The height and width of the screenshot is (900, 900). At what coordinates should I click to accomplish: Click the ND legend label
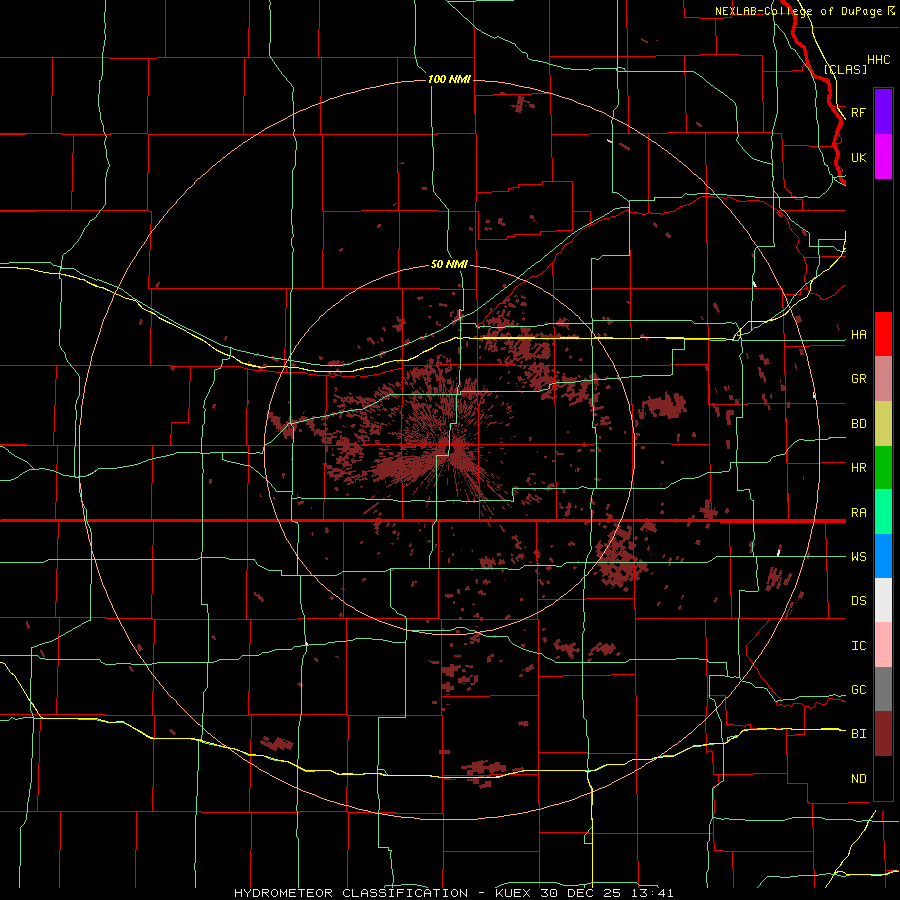click(858, 779)
